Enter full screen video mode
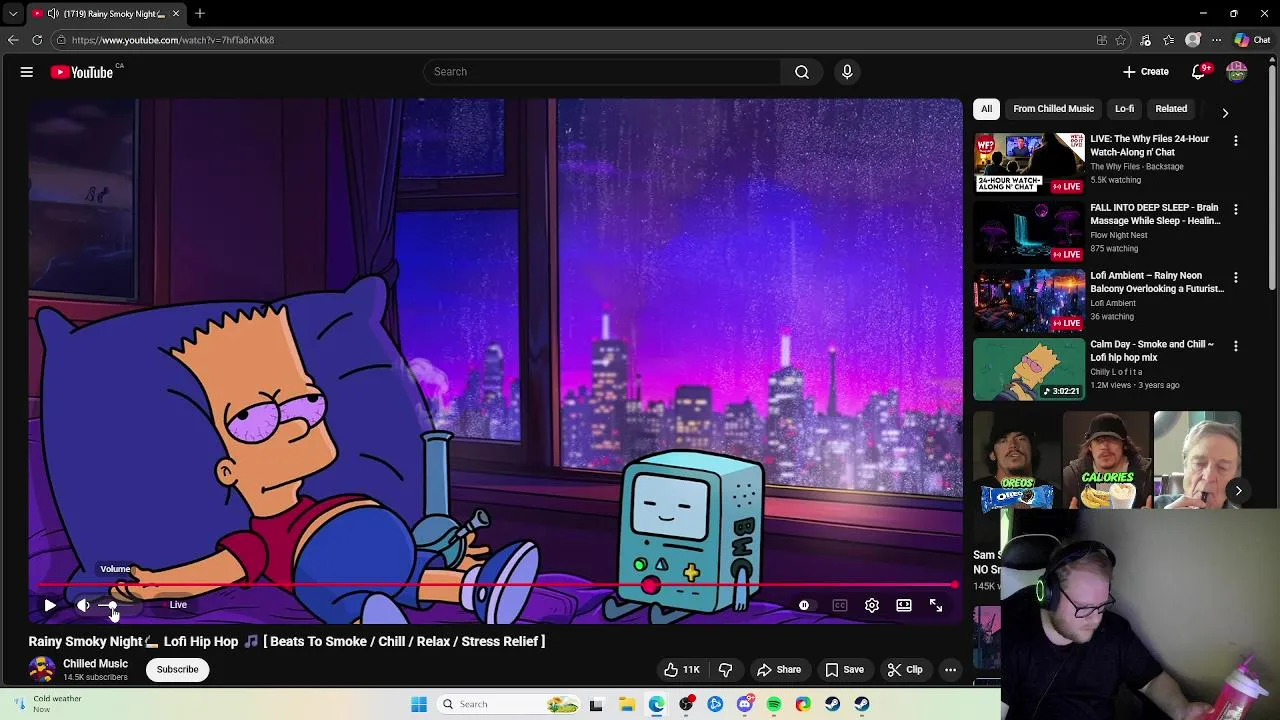The image size is (1280, 720). 936,605
